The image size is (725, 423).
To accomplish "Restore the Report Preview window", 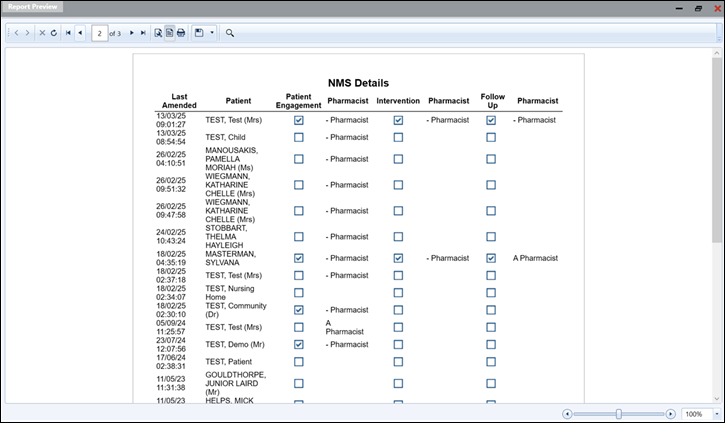I will pos(698,8).
